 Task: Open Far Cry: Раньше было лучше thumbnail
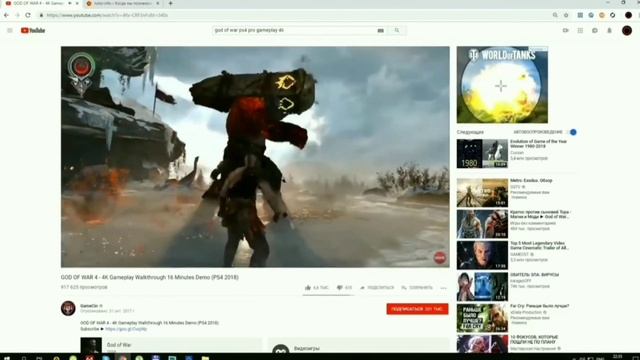coord(482,318)
